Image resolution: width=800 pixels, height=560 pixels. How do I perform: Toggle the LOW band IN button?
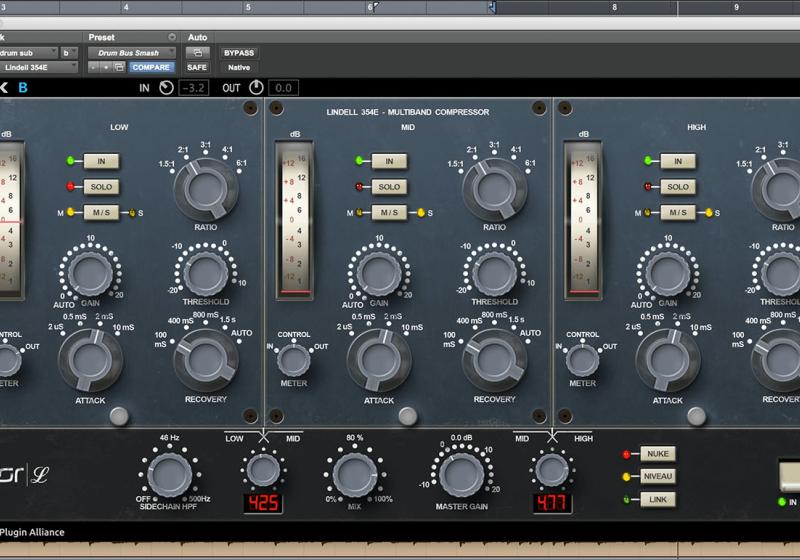coord(101,161)
